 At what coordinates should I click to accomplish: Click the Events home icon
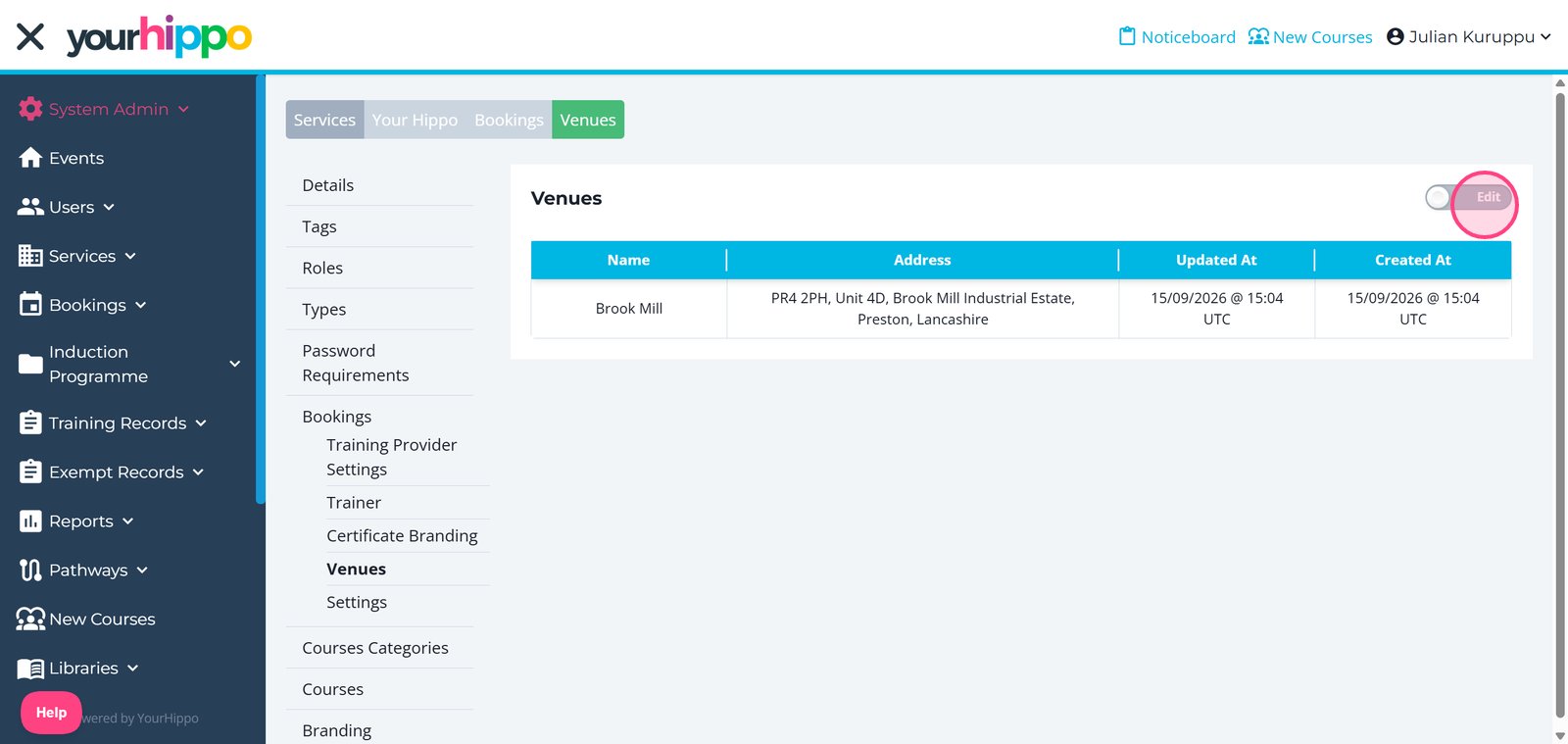click(x=30, y=158)
